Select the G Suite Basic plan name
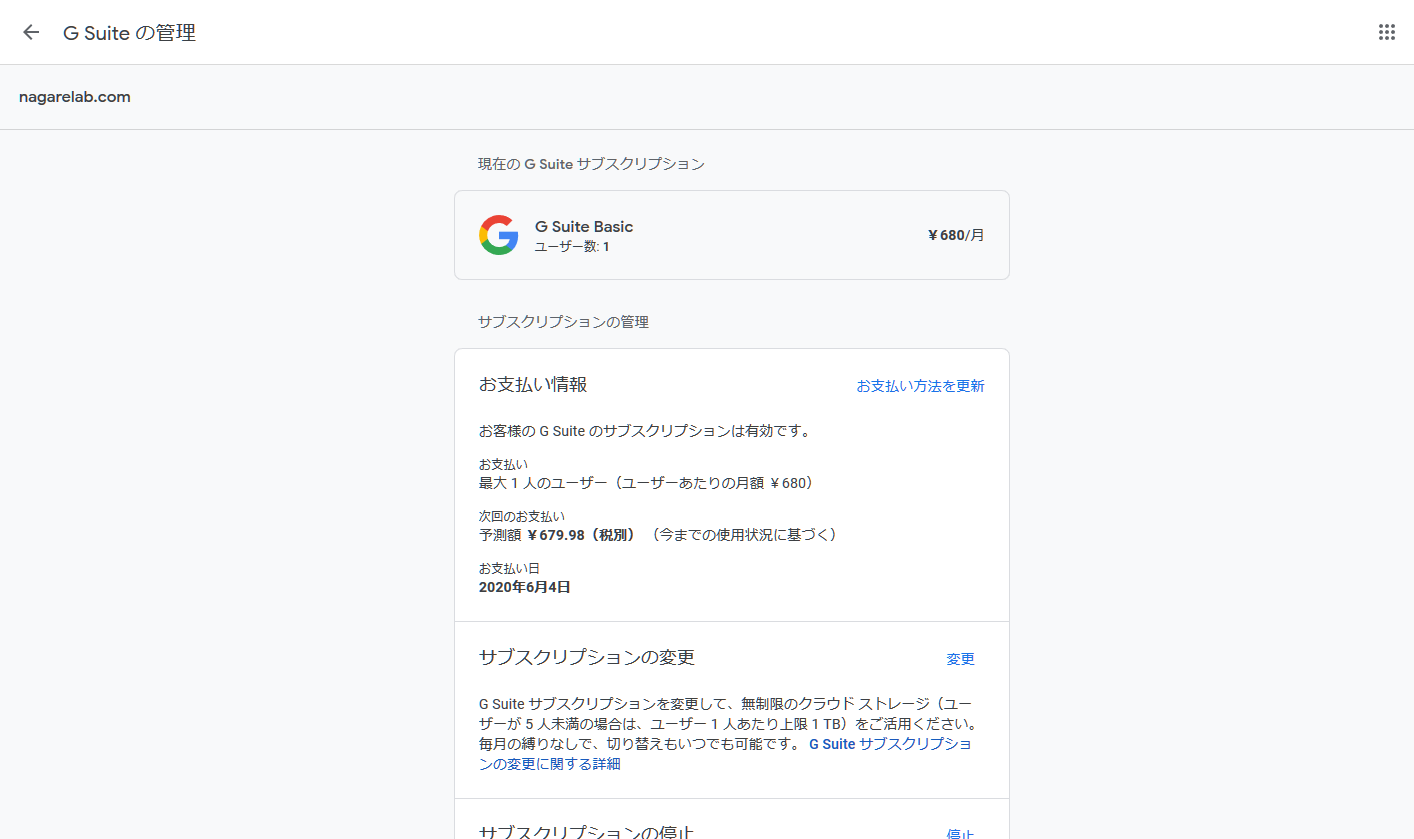Image resolution: width=1414 pixels, height=839 pixels. 584,227
